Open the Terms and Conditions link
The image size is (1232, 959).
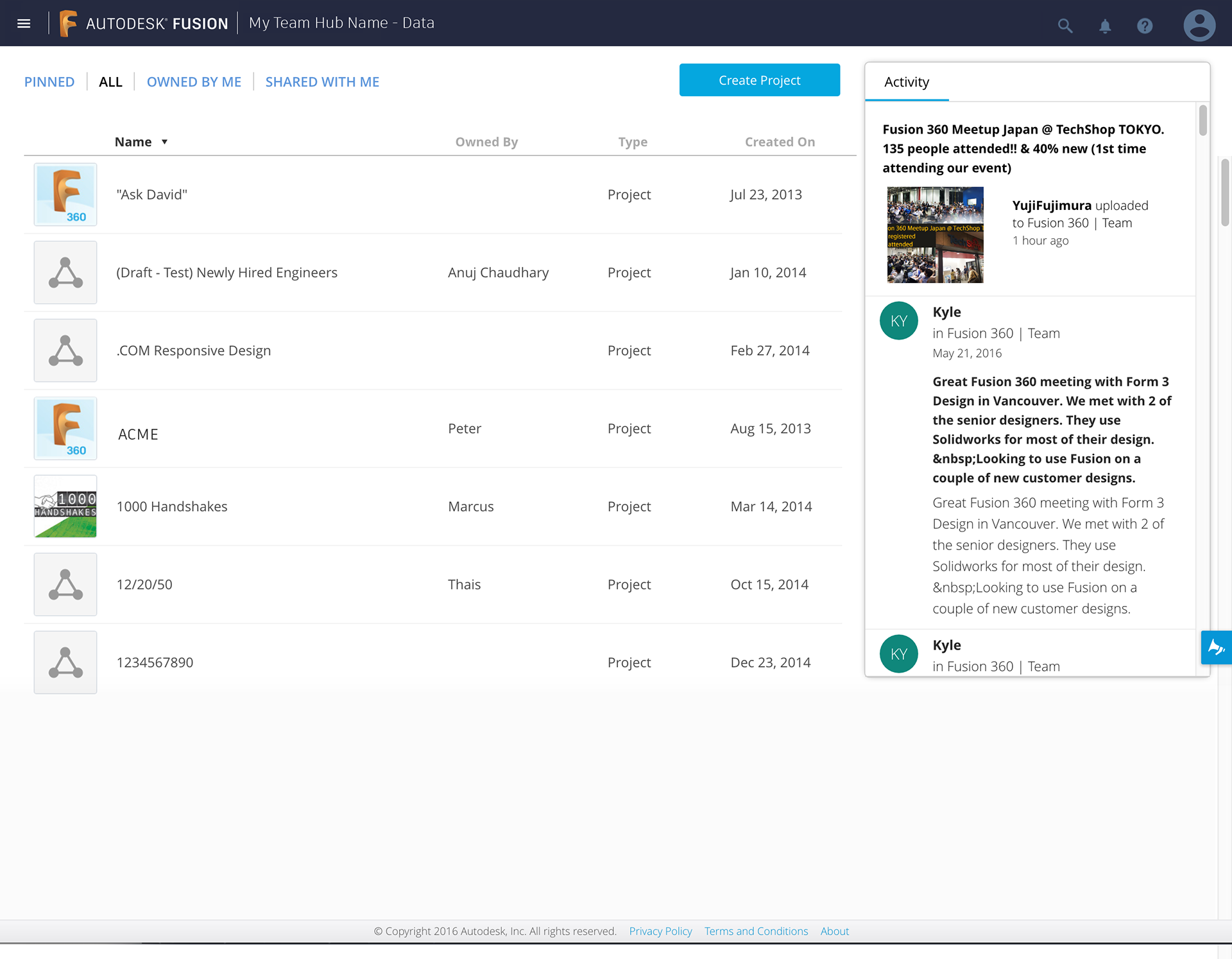[x=756, y=931]
